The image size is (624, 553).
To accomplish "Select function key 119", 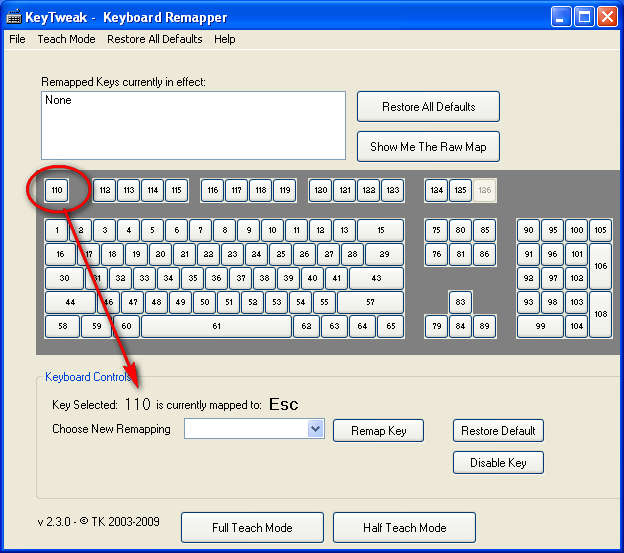I will pyautogui.click(x=285, y=190).
